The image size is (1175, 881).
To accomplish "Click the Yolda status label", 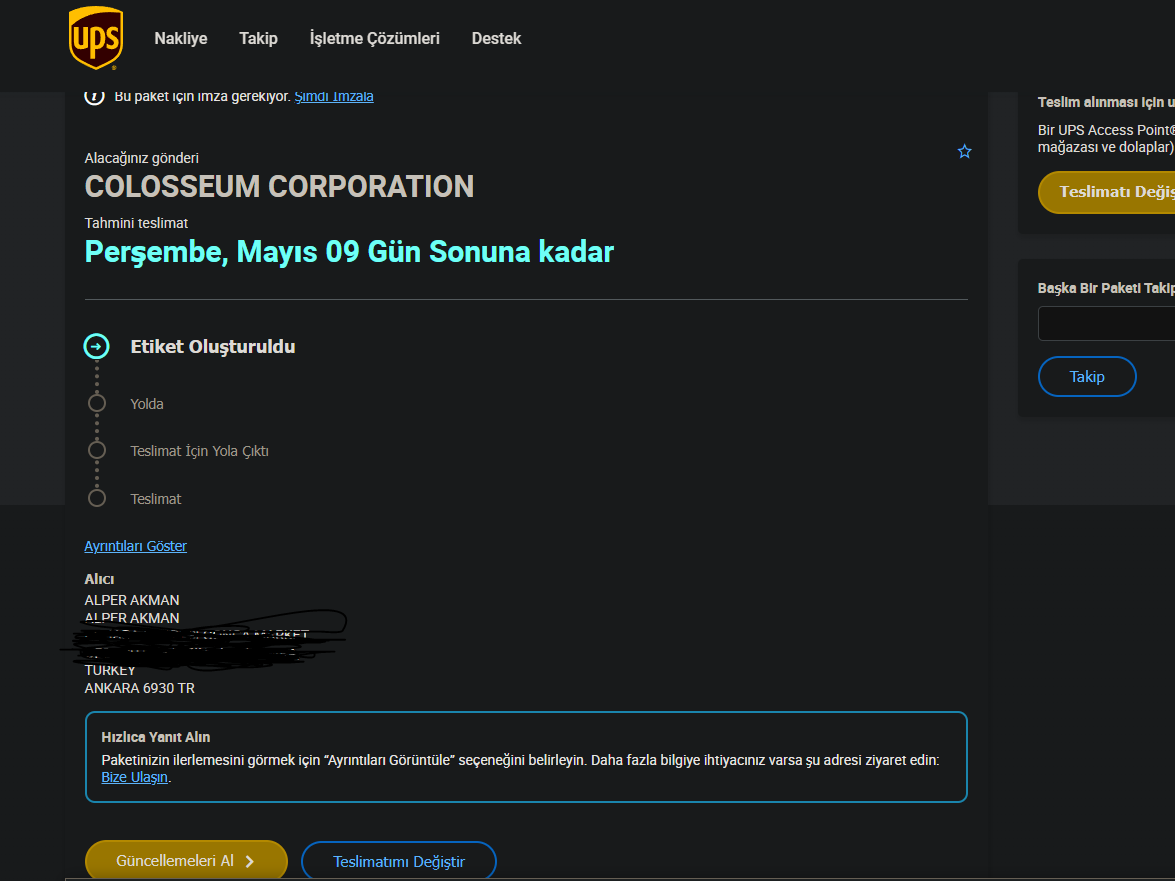I will [x=147, y=404].
